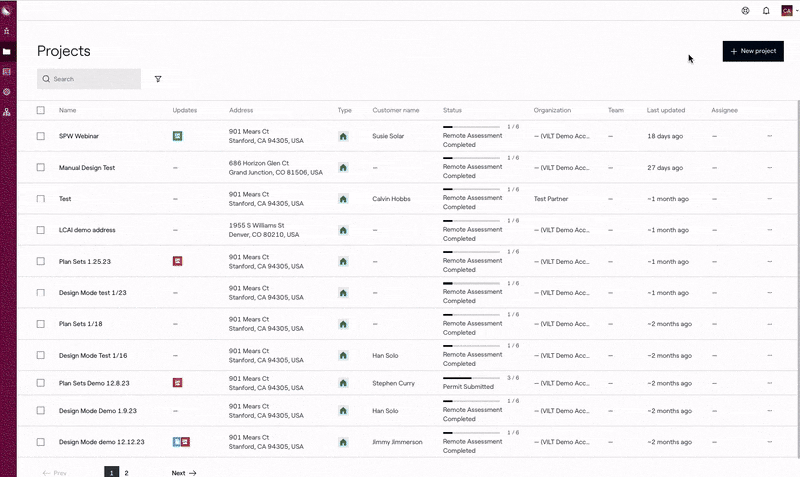Click address 1955 S Williams St
Image resolution: width=800 pixels, height=477 pixels.
(x=257, y=225)
